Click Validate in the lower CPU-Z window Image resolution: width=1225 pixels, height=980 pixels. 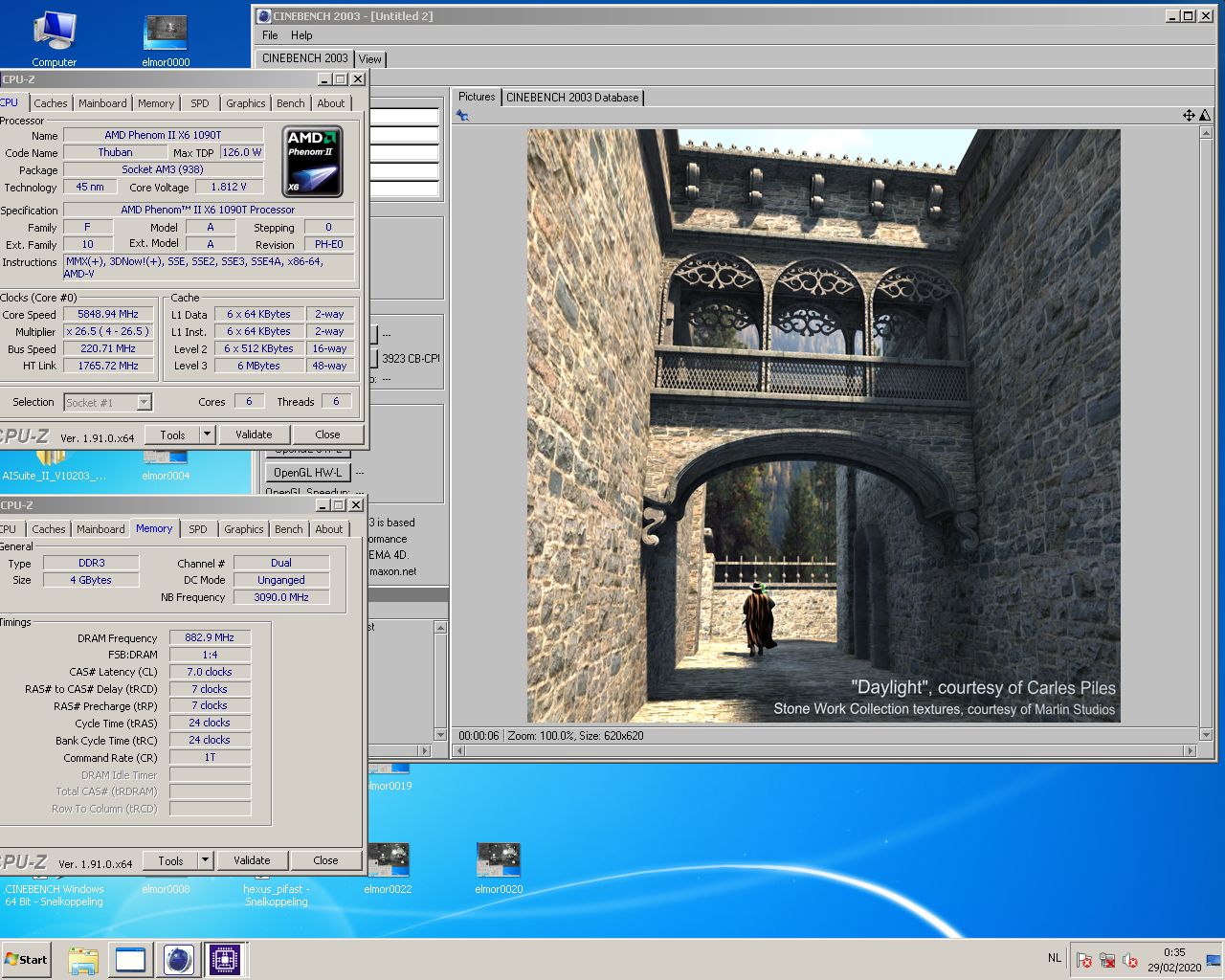coord(252,860)
